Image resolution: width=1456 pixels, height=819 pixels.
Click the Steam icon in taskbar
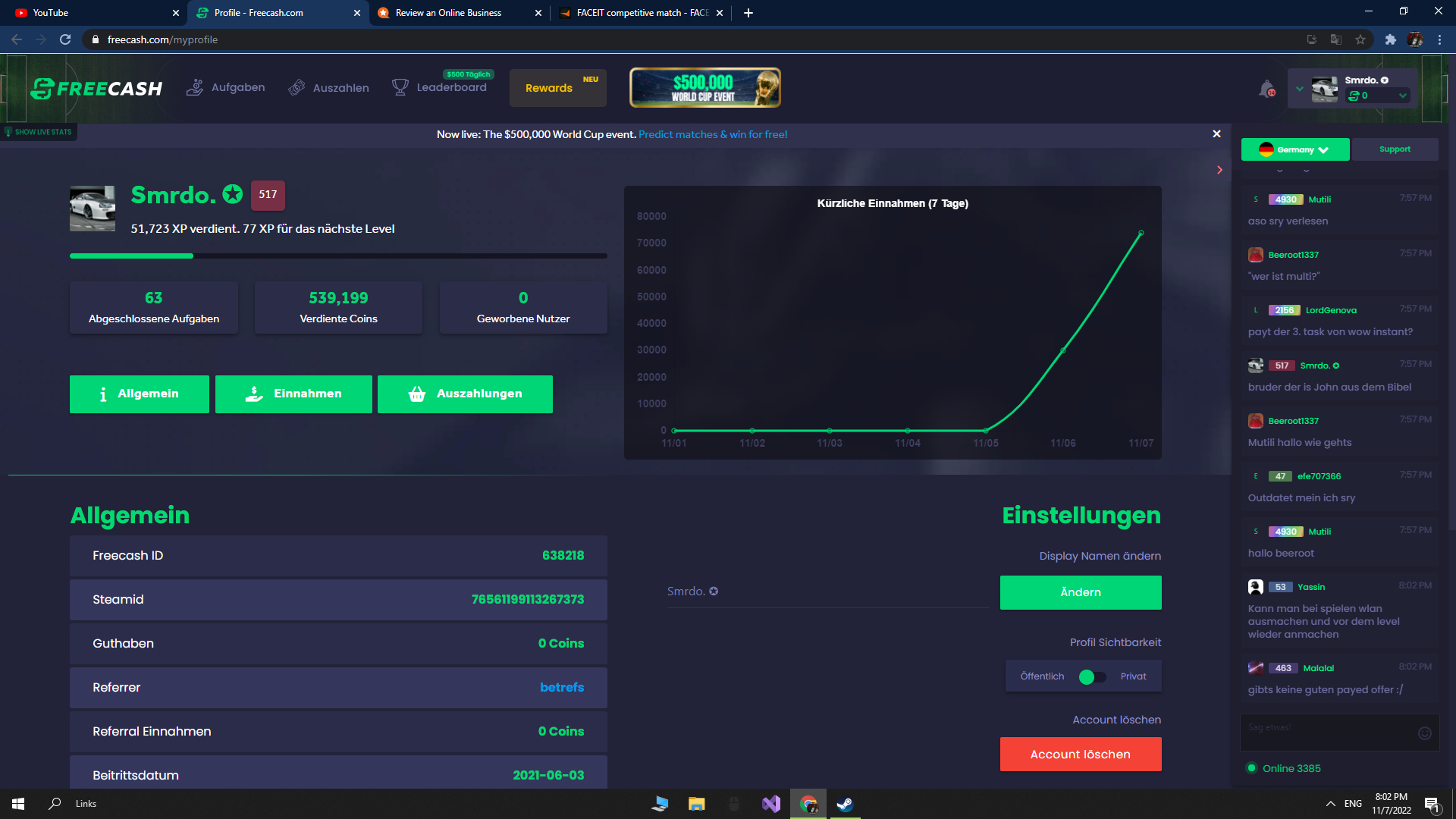844,804
